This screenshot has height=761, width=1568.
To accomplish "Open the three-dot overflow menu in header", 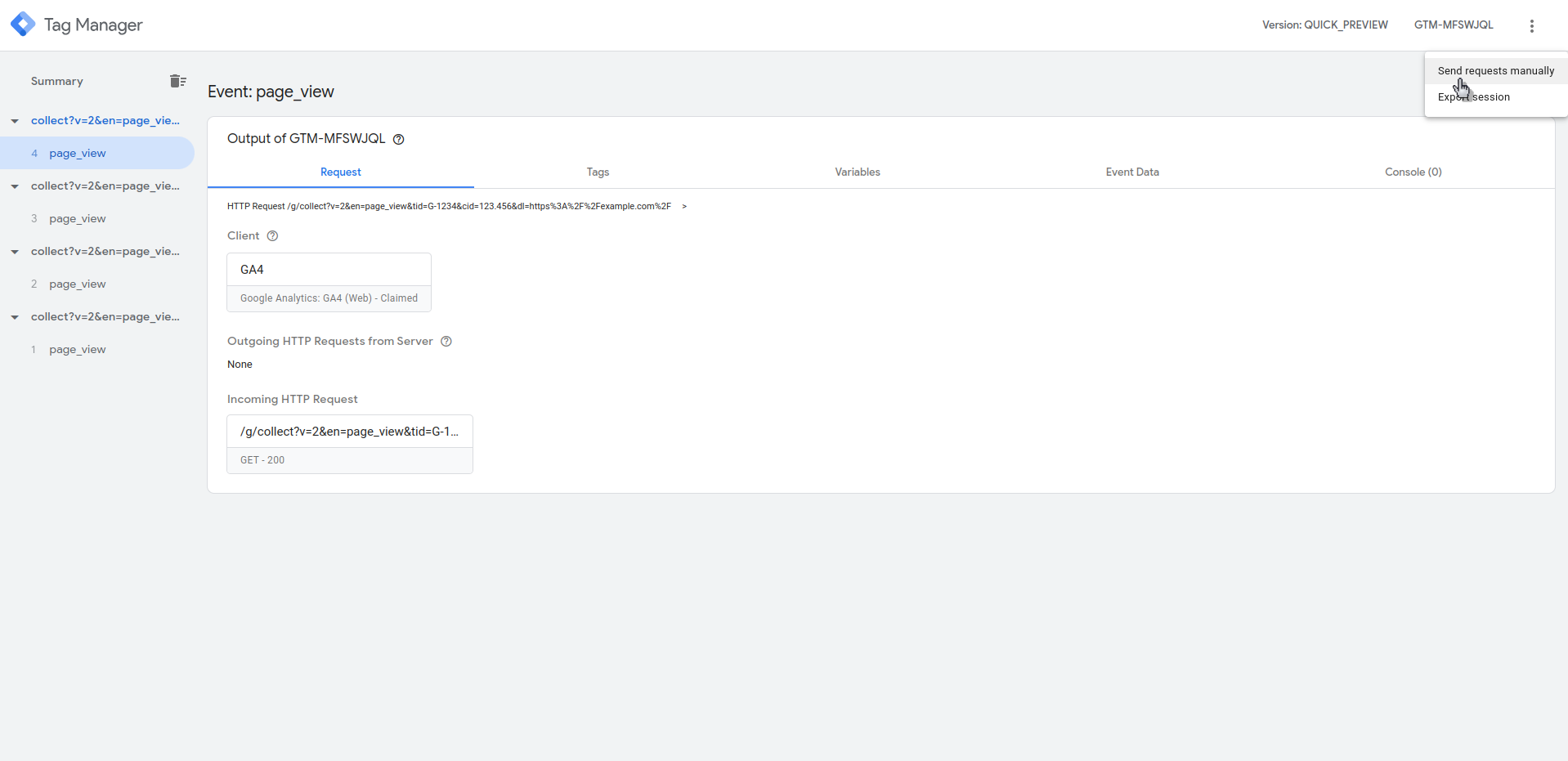I will tap(1532, 25).
